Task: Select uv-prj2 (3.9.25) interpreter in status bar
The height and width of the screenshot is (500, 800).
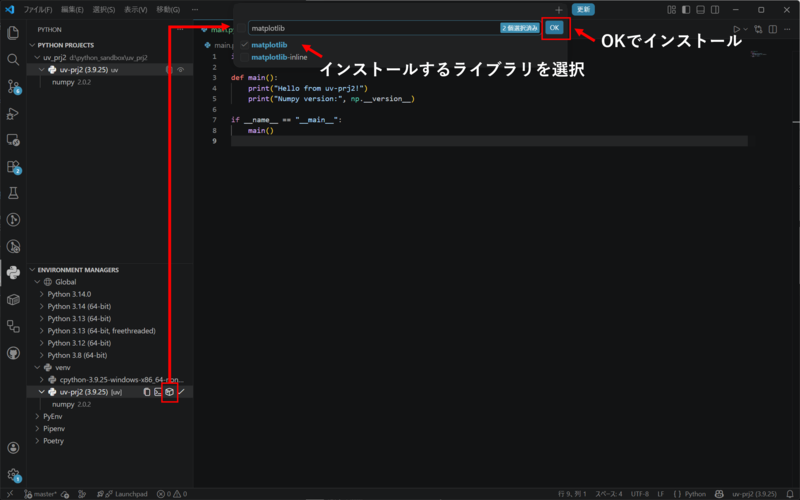Action: tap(754, 494)
